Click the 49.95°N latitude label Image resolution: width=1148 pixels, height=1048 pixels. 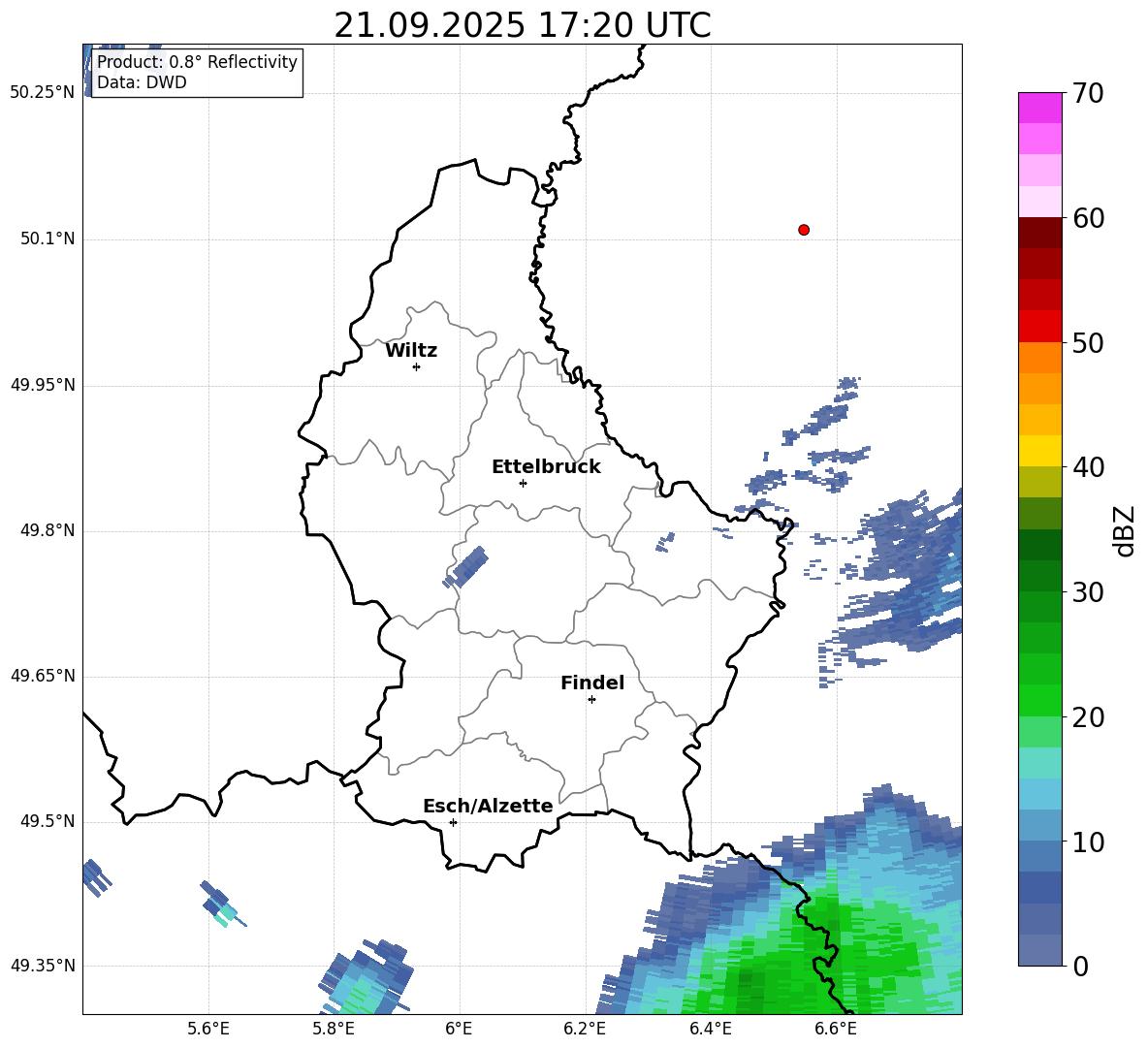(x=43, y=385)
